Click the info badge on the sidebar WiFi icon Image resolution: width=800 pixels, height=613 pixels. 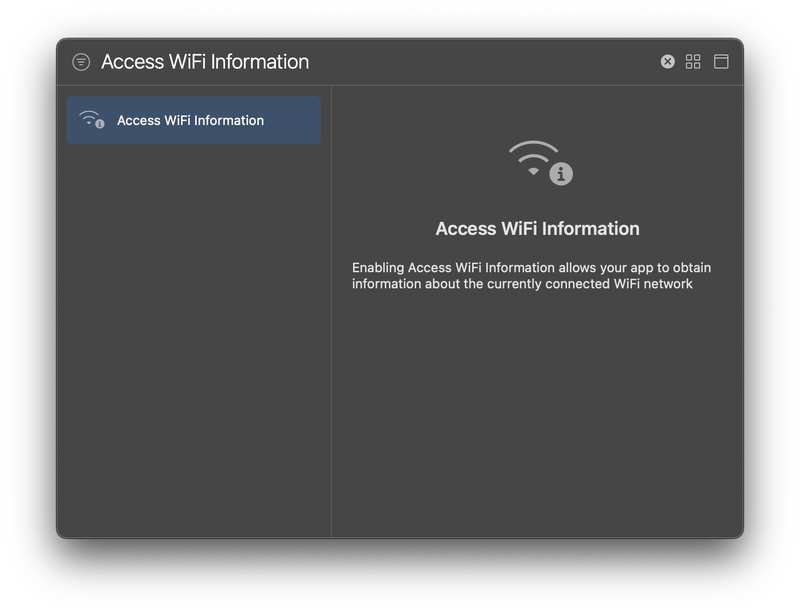[100, 124]
